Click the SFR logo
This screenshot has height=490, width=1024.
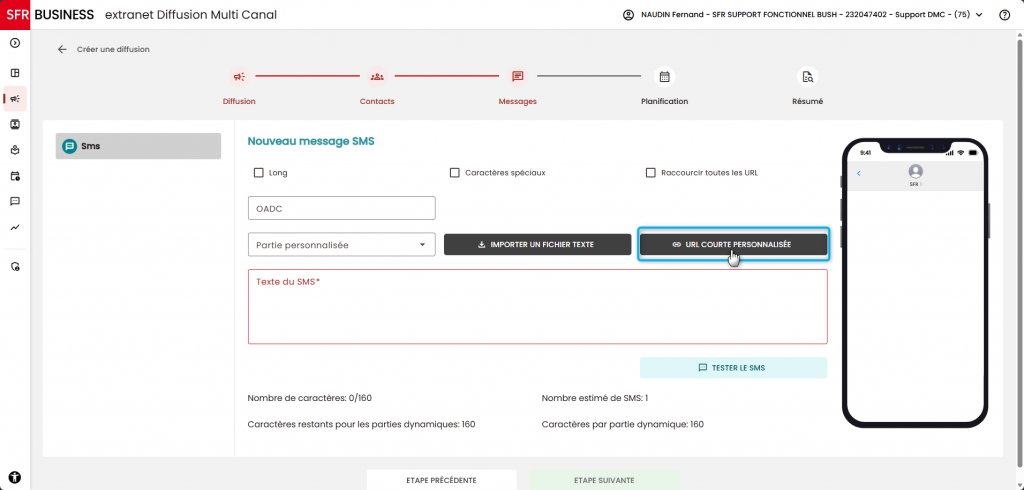coord(15,14)
